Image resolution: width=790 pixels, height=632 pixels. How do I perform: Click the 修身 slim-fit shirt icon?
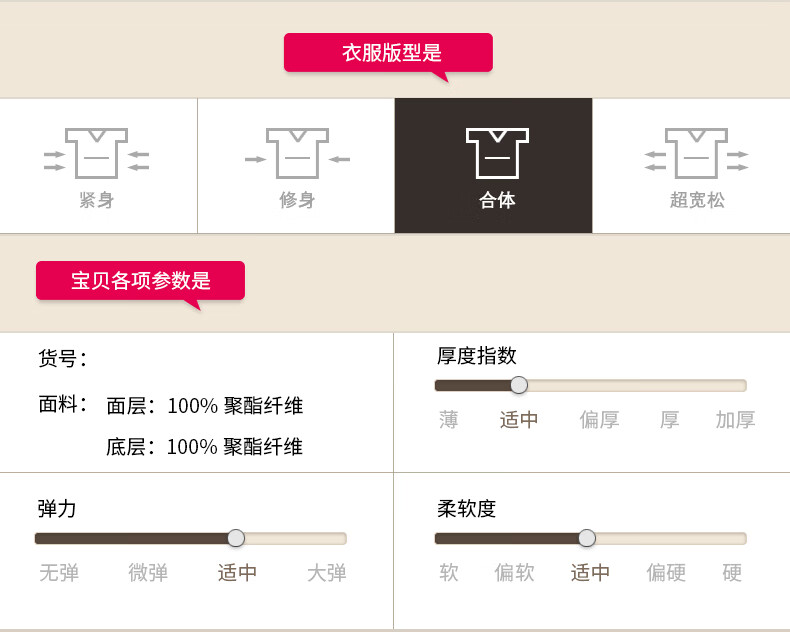click(297, 153)
